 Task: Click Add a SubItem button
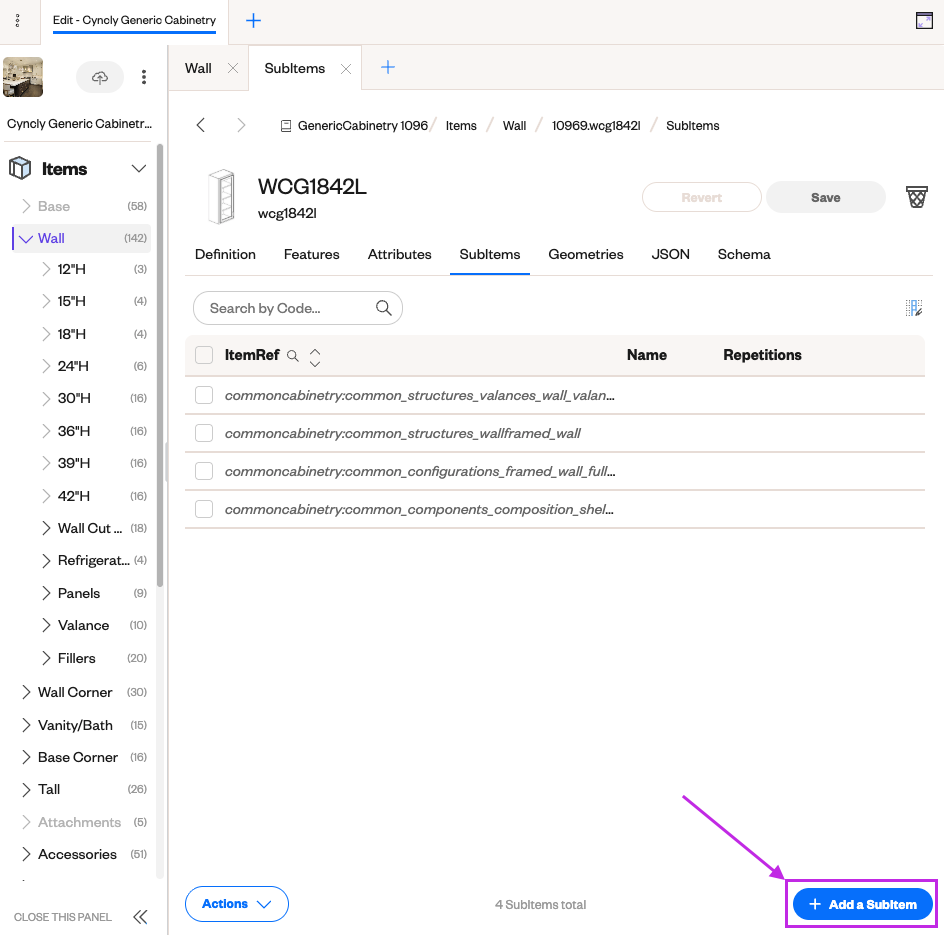862,904
